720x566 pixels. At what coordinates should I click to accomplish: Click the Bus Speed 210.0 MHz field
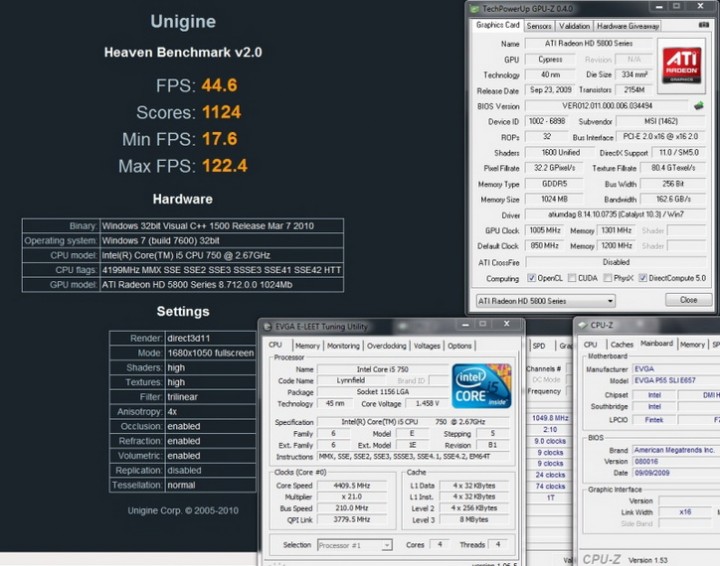351,508
